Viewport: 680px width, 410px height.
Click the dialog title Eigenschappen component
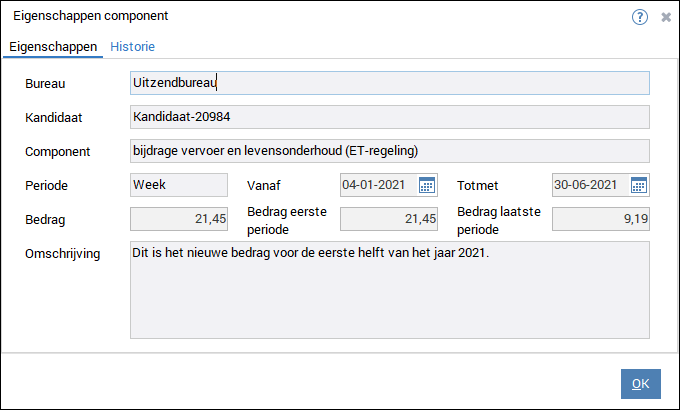pyautogui.click(x=91, y=16)
